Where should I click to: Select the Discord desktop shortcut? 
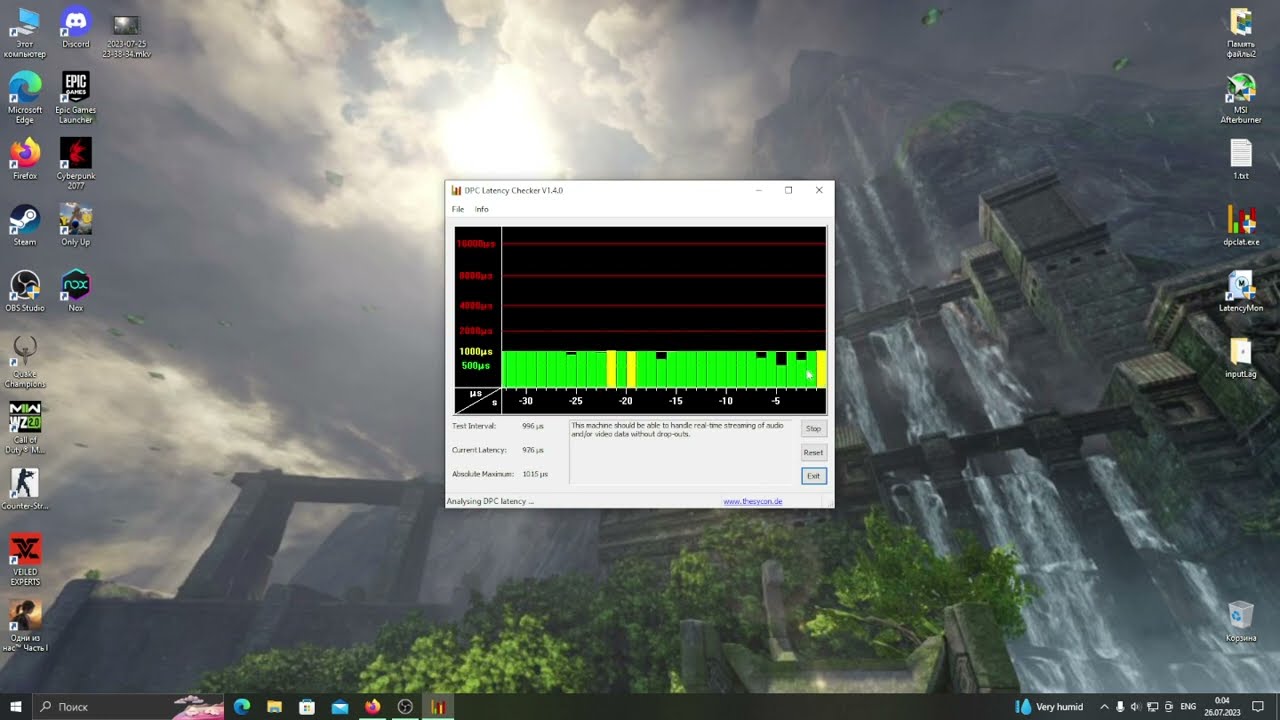click(76, 29)
